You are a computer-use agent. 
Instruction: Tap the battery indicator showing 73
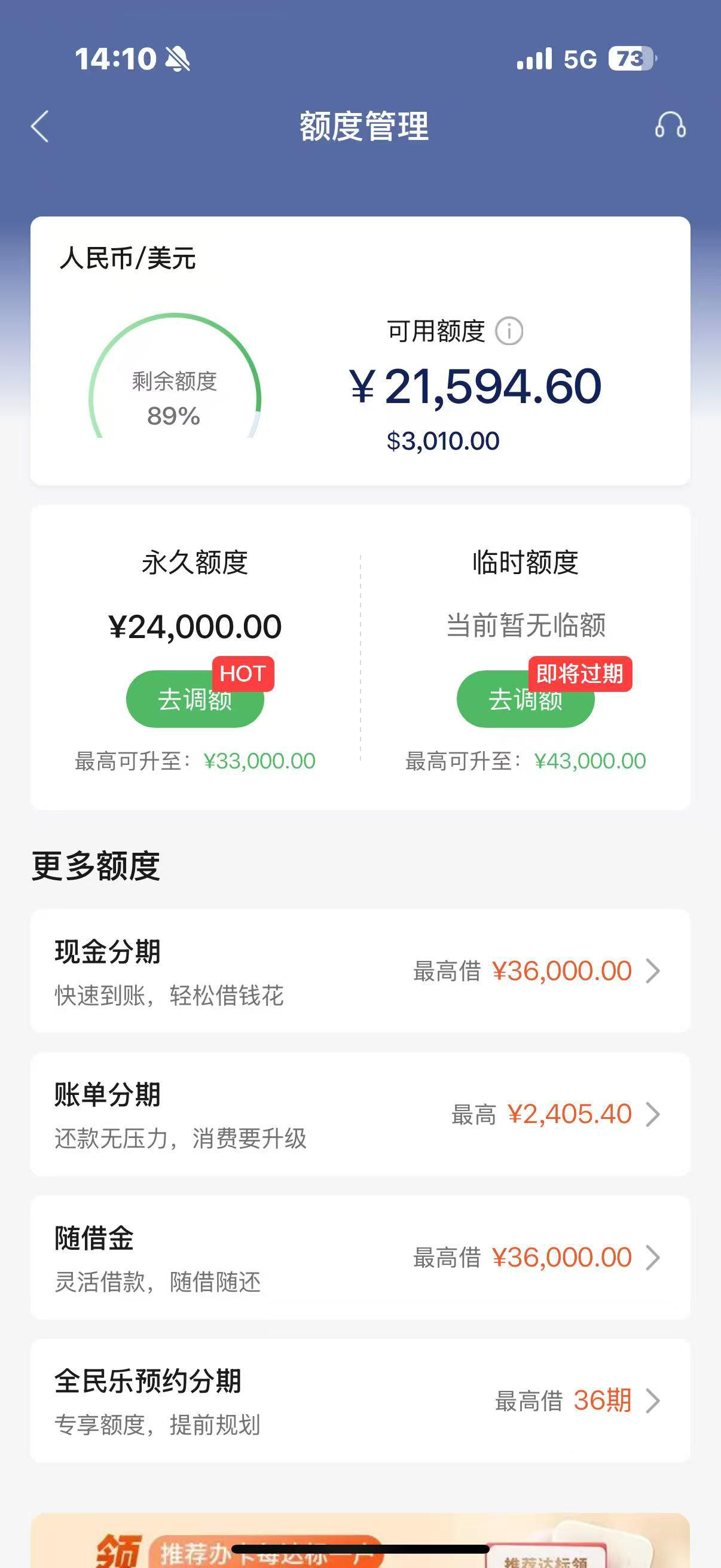(x=632, y=59)
